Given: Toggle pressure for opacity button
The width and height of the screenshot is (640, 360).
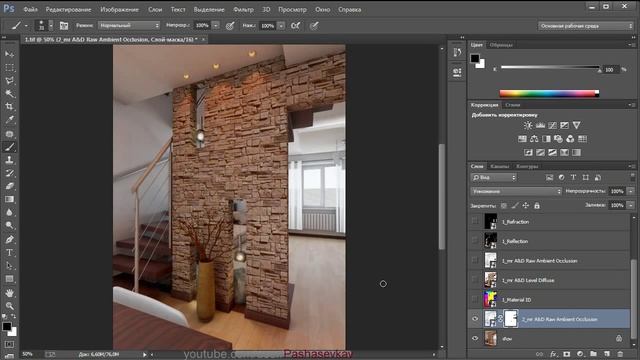Looking at the screenshot, I should [230, 26].
